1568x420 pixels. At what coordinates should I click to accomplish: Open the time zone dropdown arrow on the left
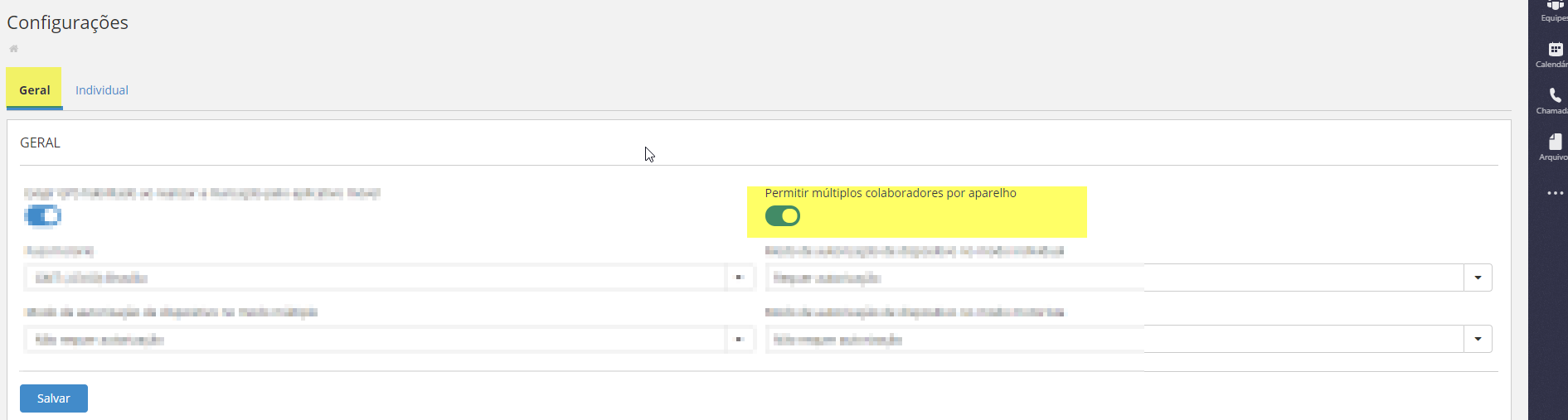tap(739, 278)
